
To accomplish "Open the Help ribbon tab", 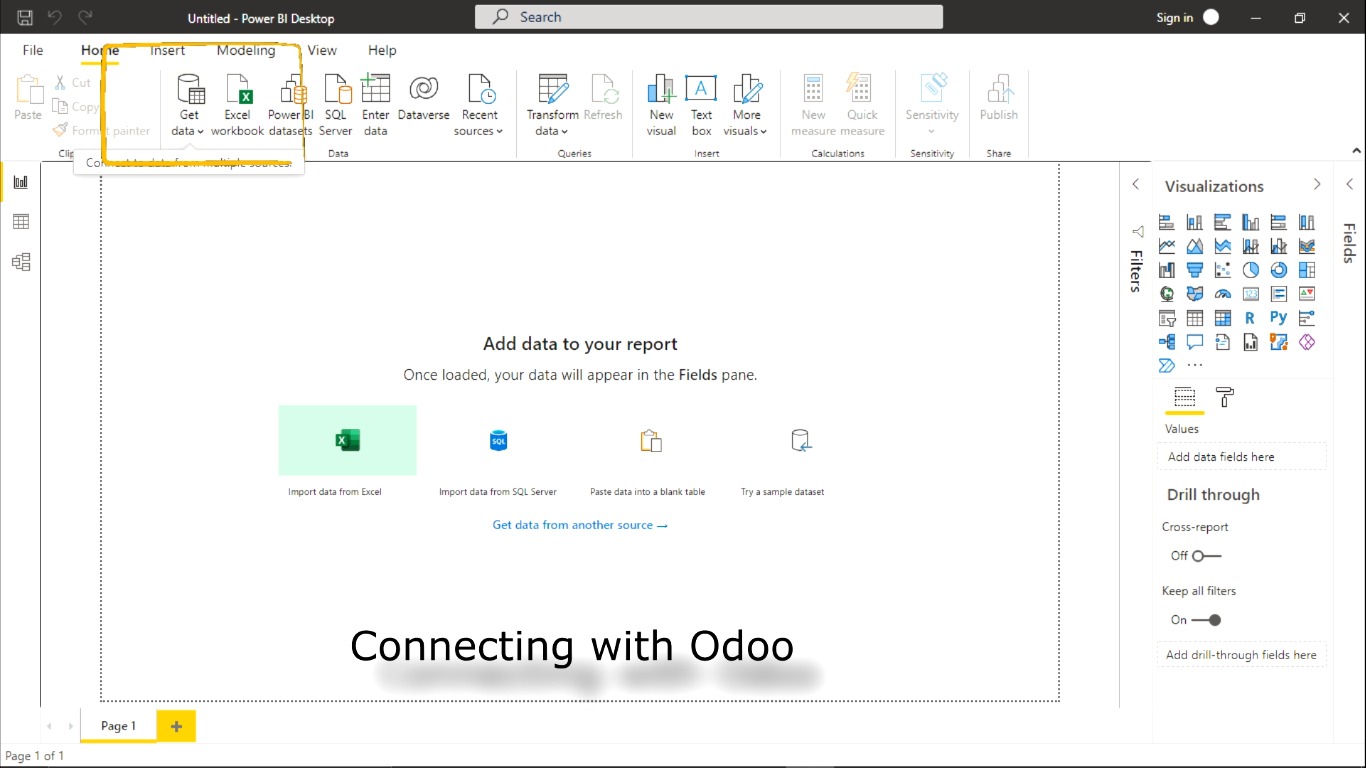I will (382, 50).
